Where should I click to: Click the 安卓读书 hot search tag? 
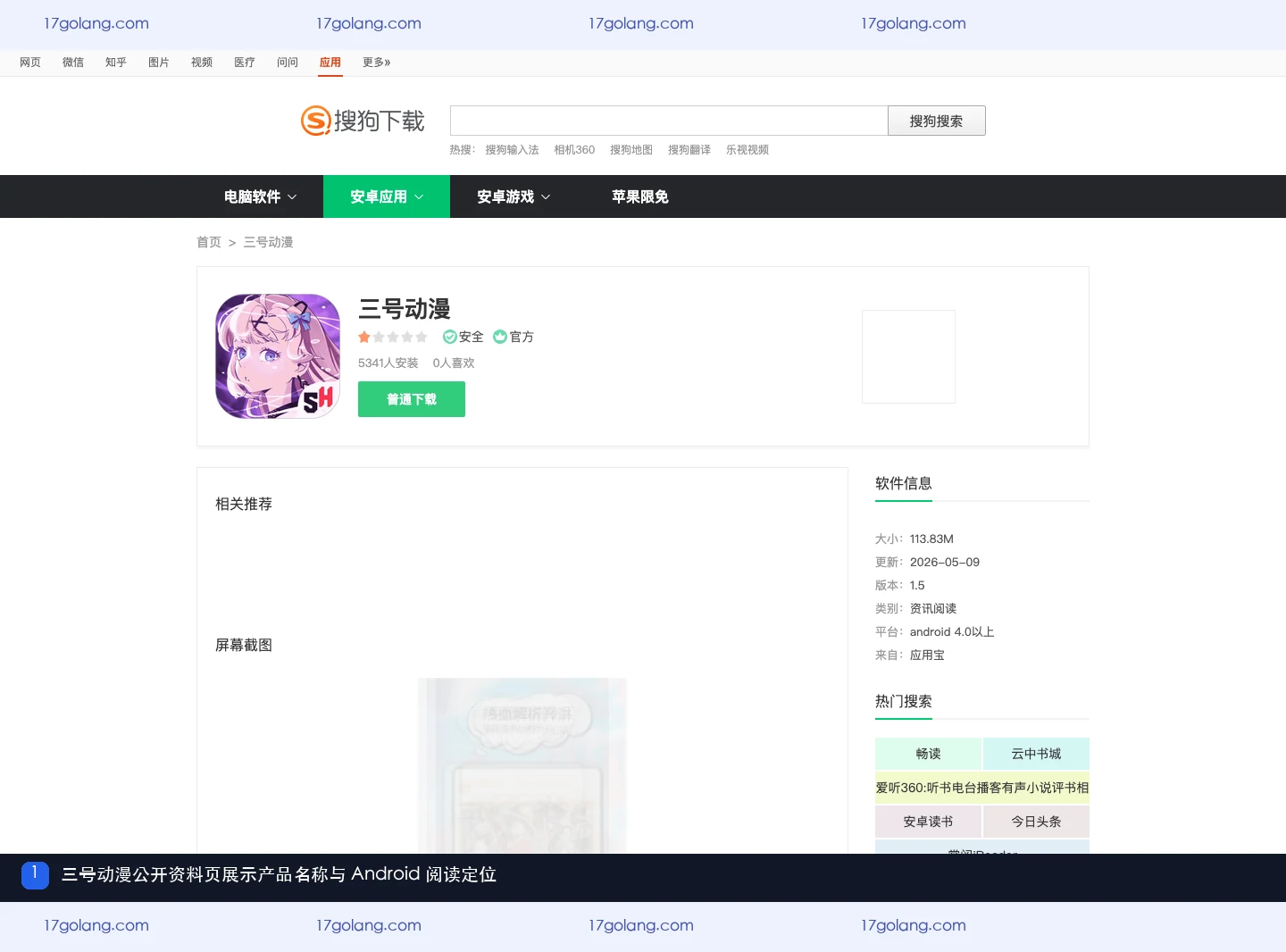(x=929, y=822)
